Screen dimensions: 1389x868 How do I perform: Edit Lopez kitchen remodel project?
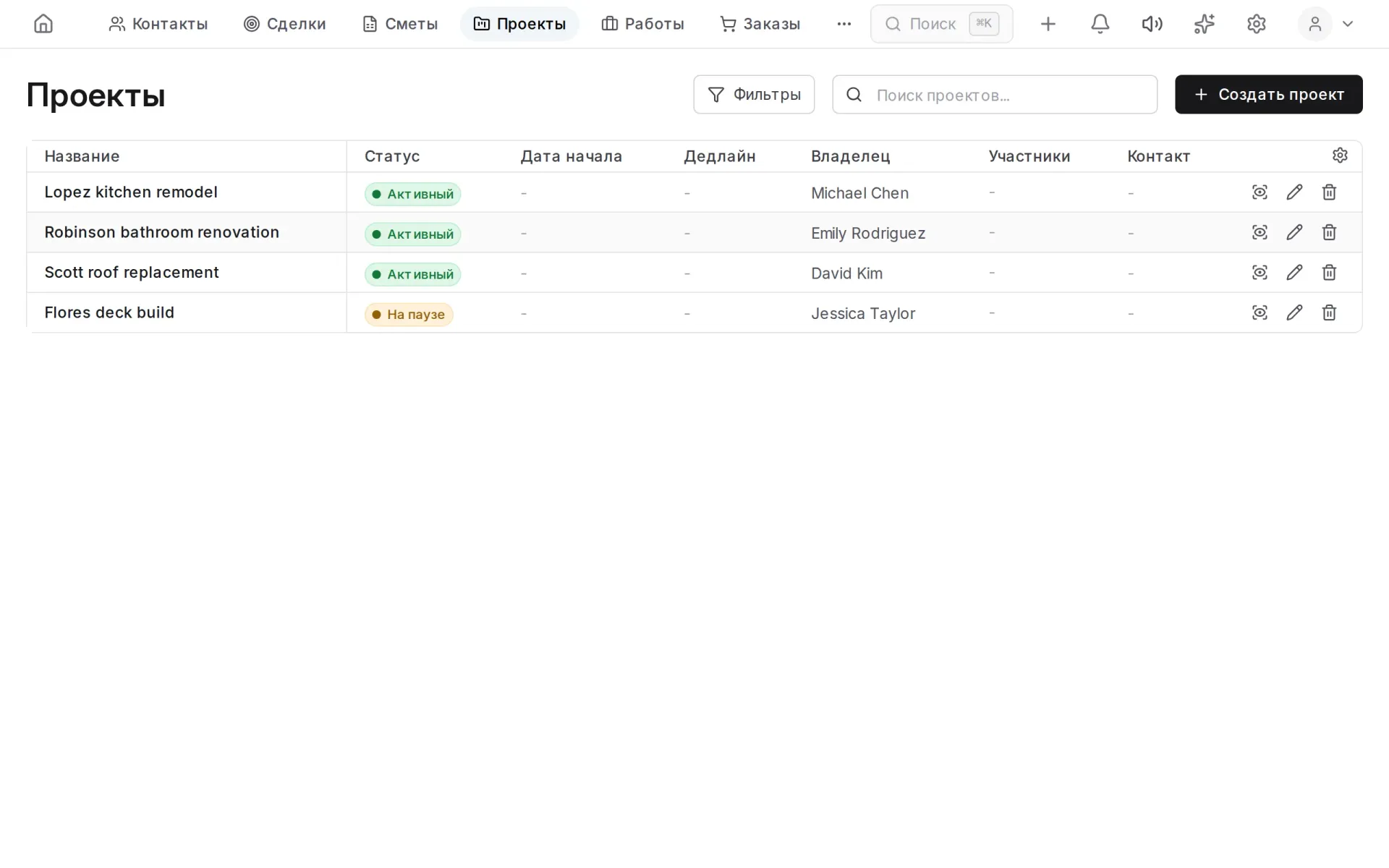[x=1294, y=192]
